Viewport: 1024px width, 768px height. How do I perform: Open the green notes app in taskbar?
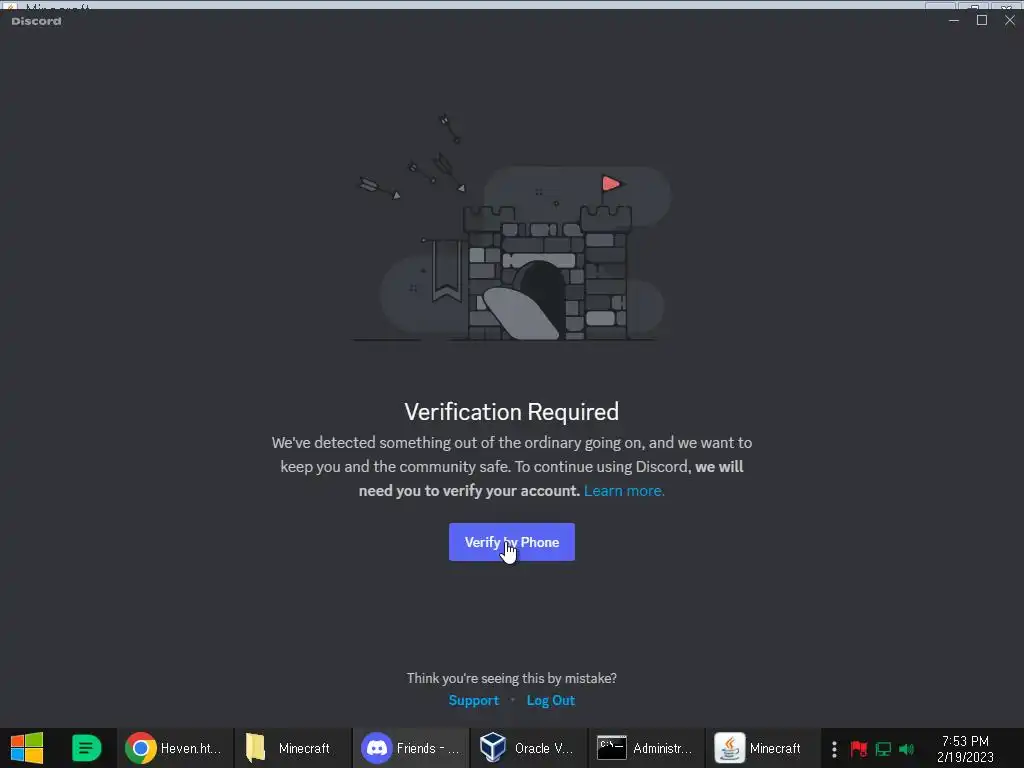pos(86,748)
